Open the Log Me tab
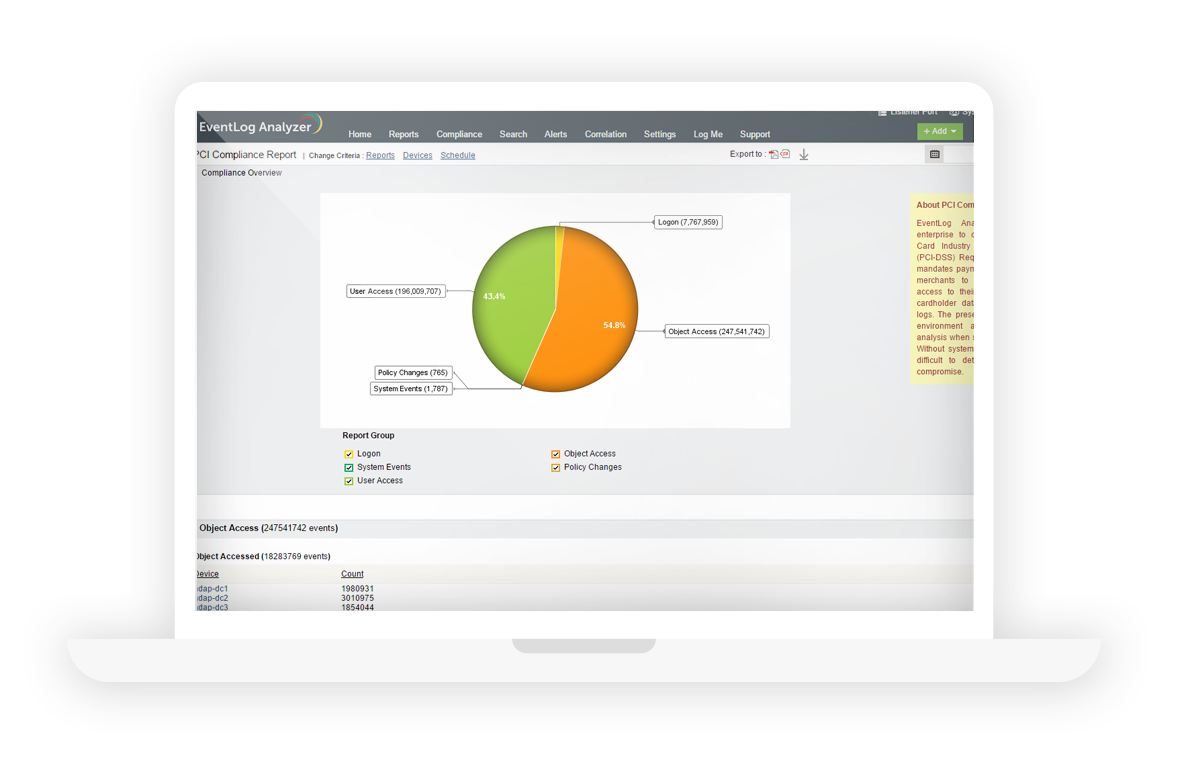Screen dimensions: 1203x780 click(x=708, y=134)
